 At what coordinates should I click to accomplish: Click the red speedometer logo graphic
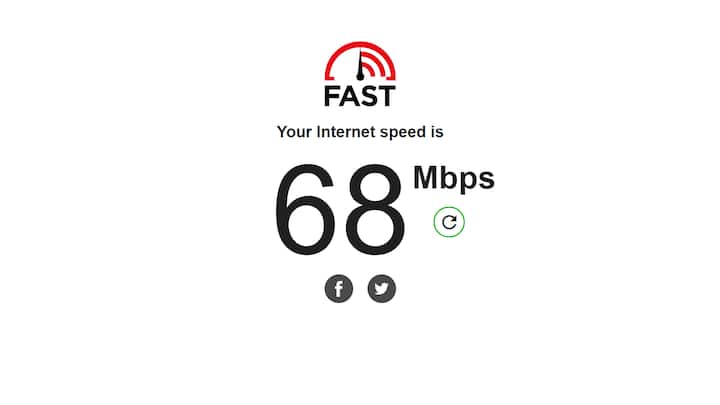(x=360, y=61)
